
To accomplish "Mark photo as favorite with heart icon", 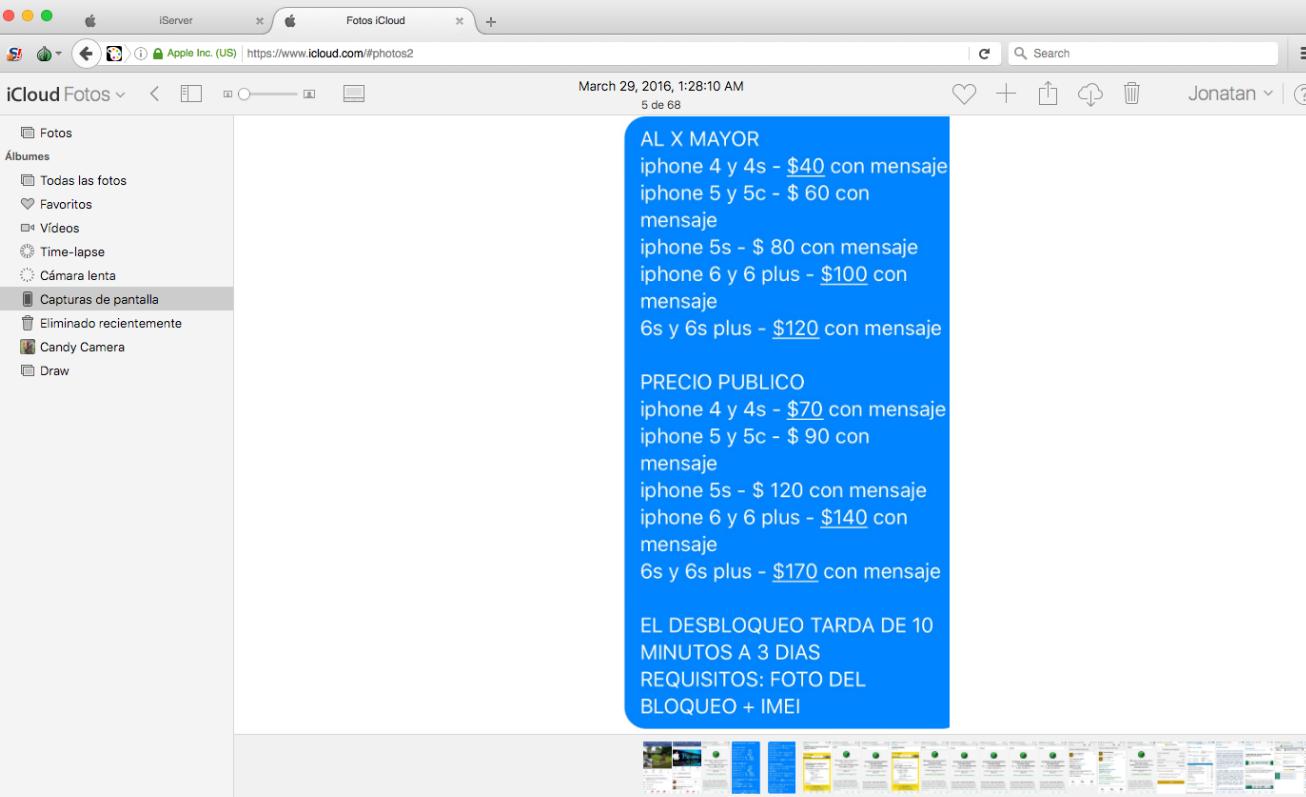I will (x=963, y=94).
